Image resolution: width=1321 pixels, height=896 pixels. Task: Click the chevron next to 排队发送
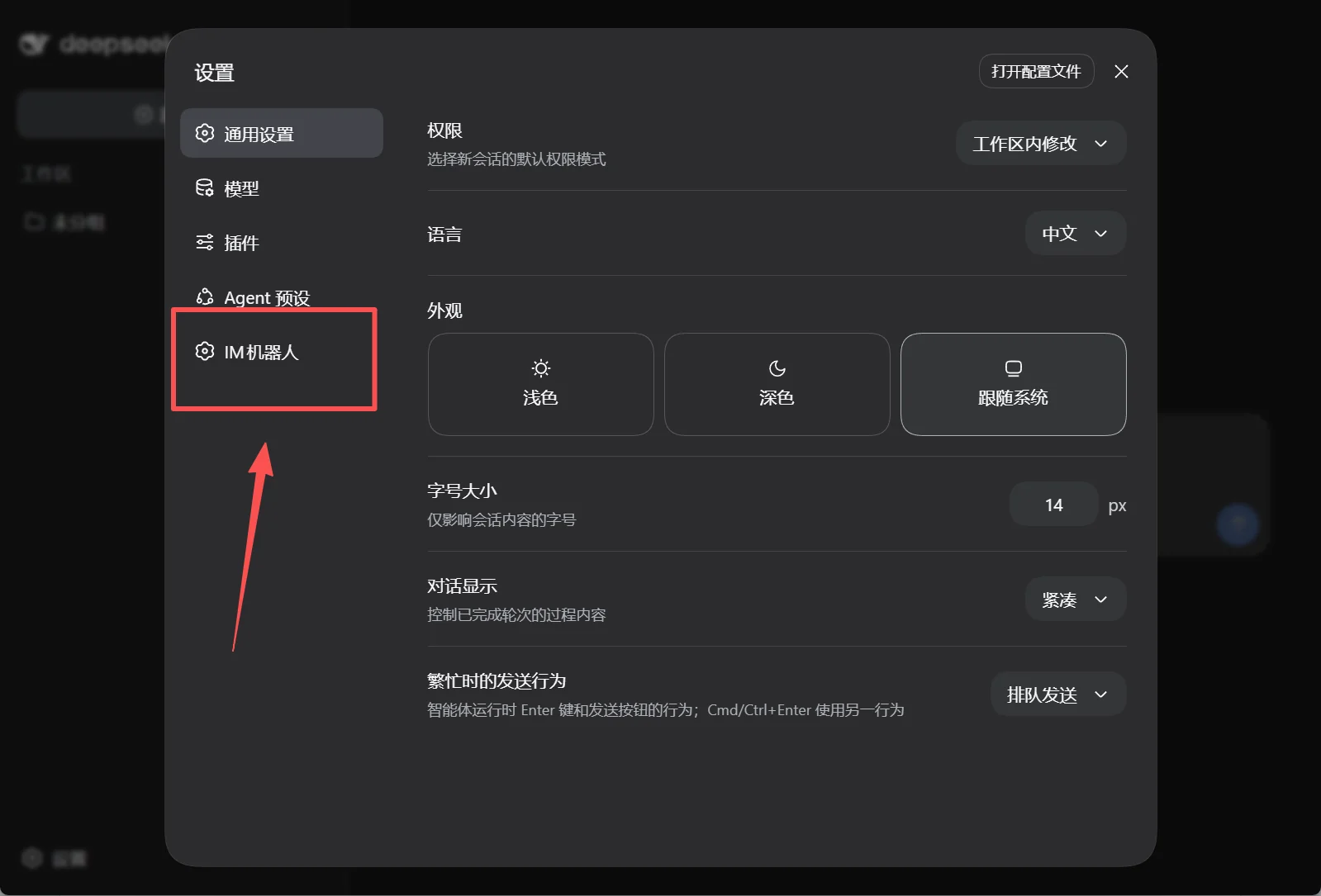1100,694
